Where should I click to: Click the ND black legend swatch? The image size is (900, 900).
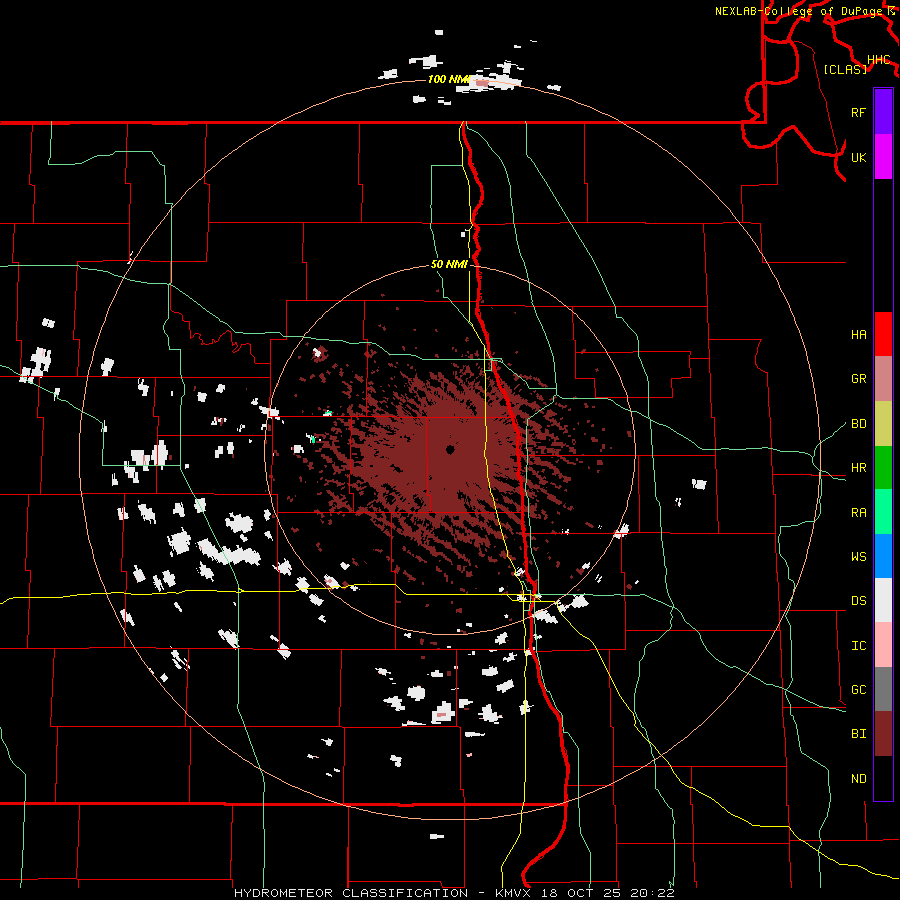(x=883, y=778)
